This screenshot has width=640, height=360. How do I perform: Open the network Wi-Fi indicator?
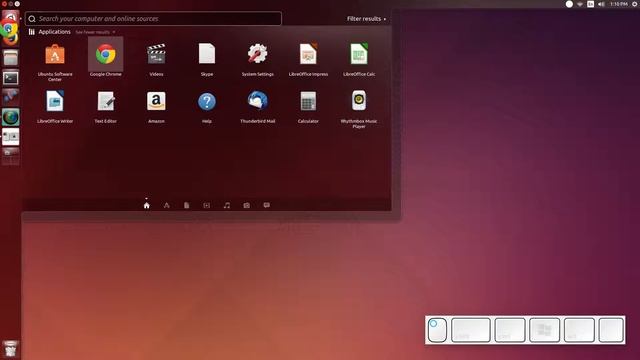click(x=580, y=4)
